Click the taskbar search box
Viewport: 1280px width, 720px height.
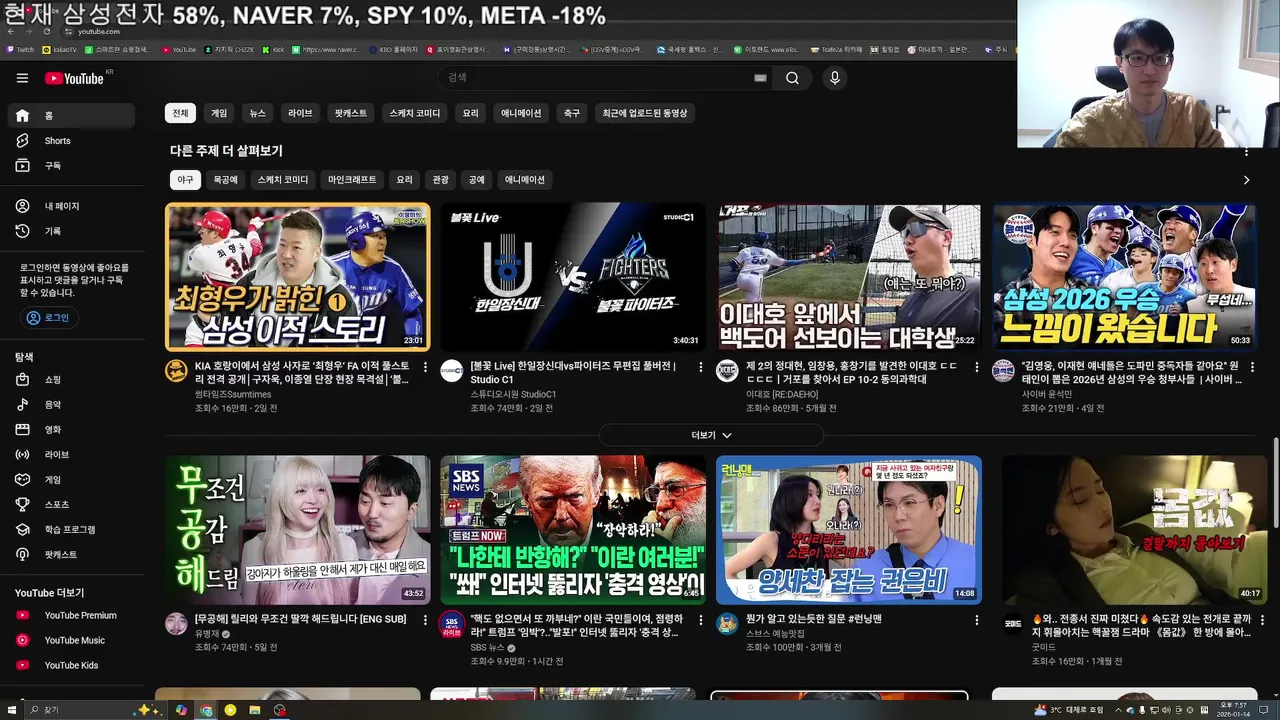[x=95, y=710]
